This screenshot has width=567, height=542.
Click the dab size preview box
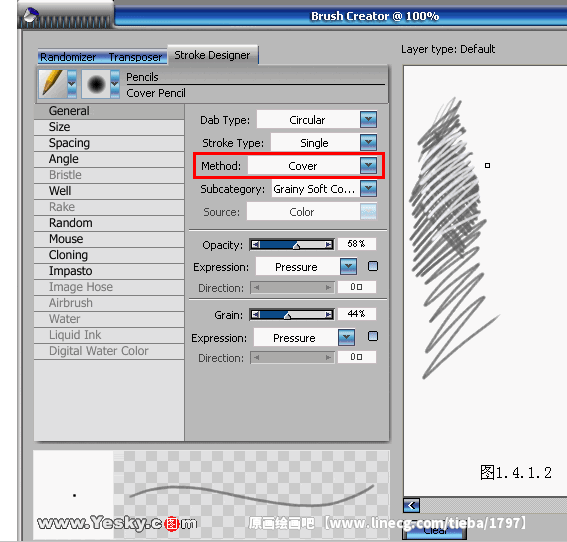pos(73,495)
